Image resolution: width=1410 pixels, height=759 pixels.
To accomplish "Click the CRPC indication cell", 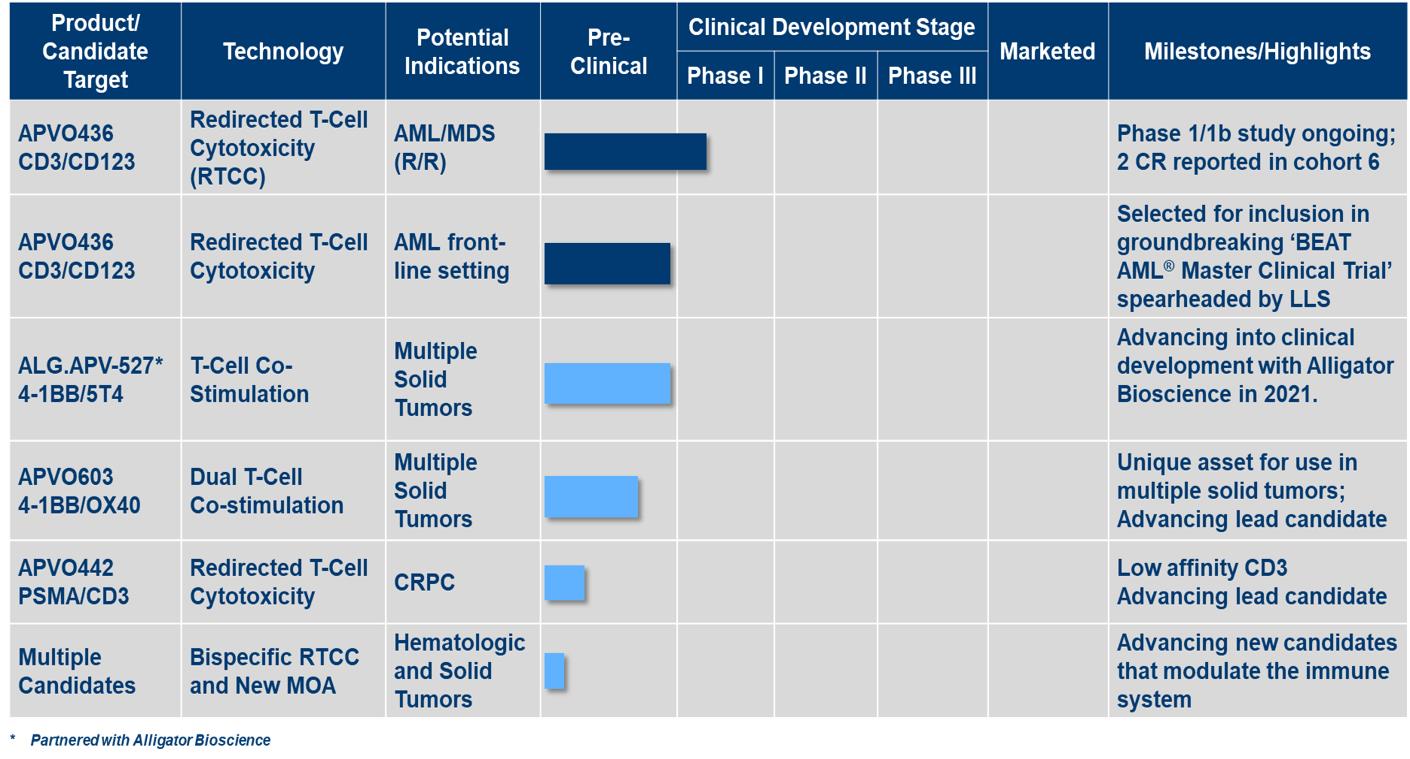I will coord(424,582).
